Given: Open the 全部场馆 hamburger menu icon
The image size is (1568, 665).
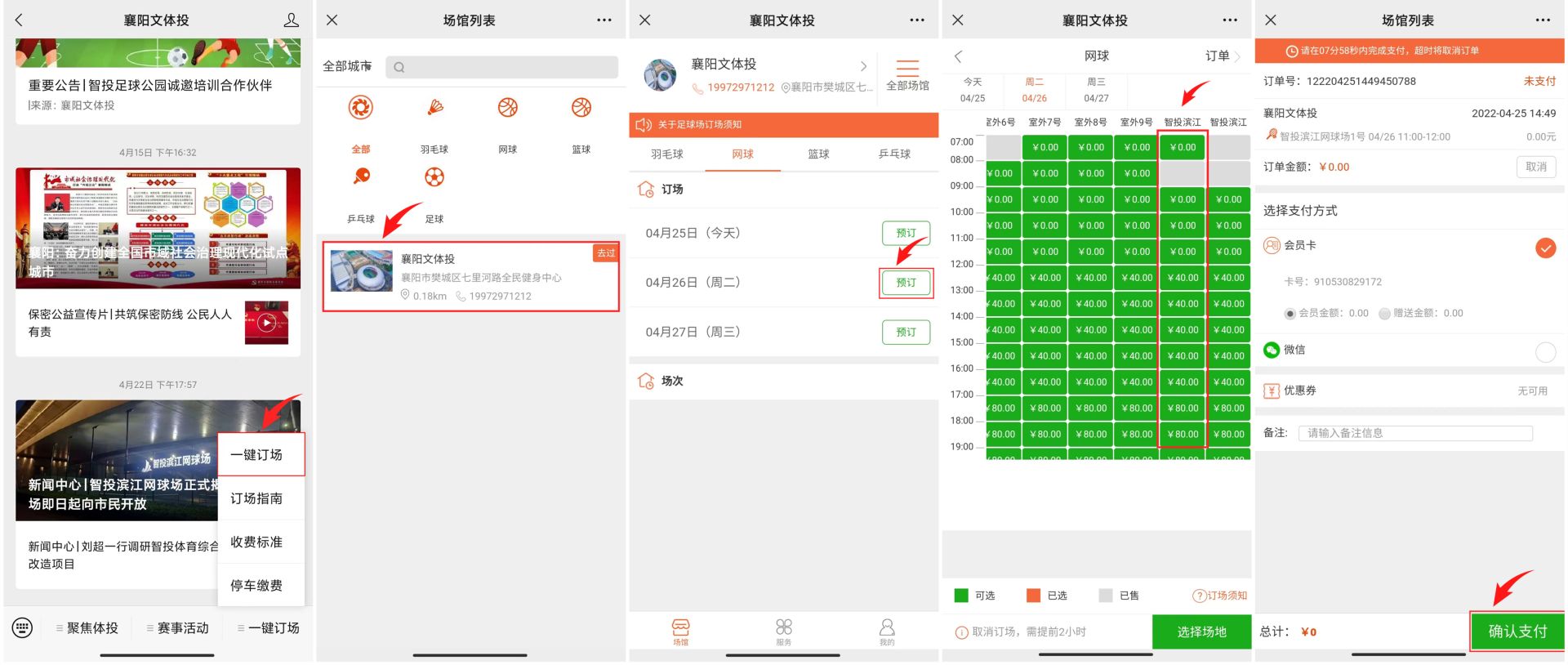Looking at the screenshot, I should (907, 69).
